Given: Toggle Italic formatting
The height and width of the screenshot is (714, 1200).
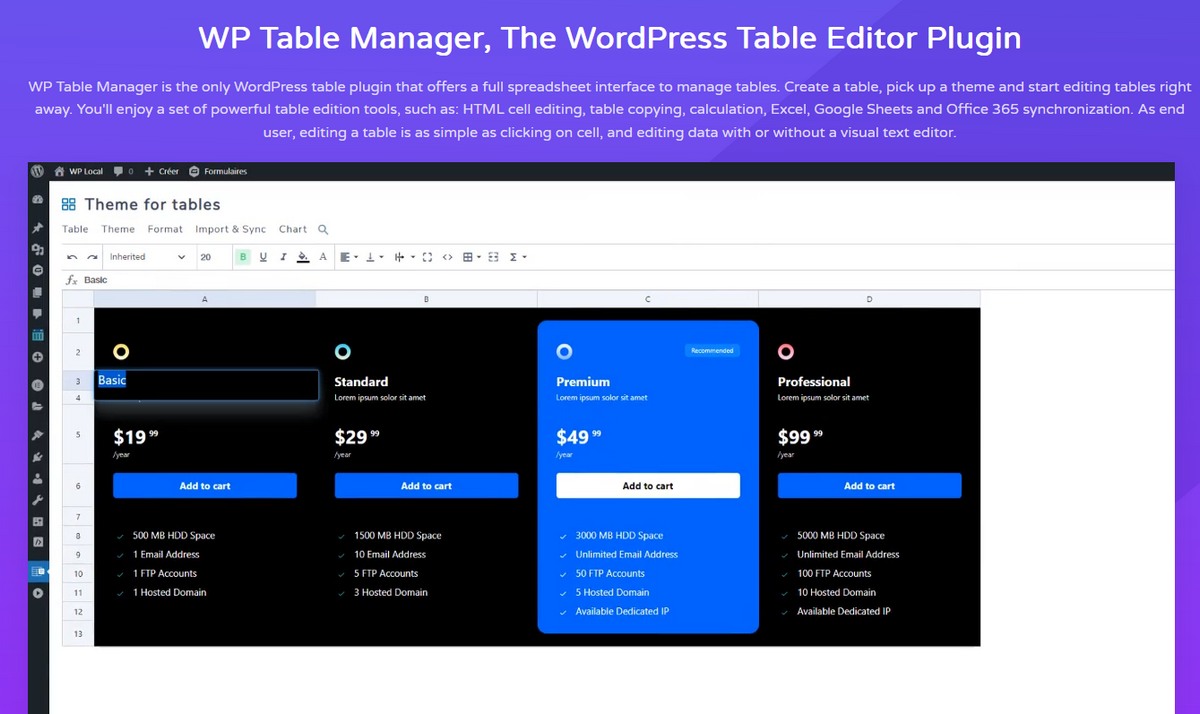Looking at the screenshot, I should [283, 257].
